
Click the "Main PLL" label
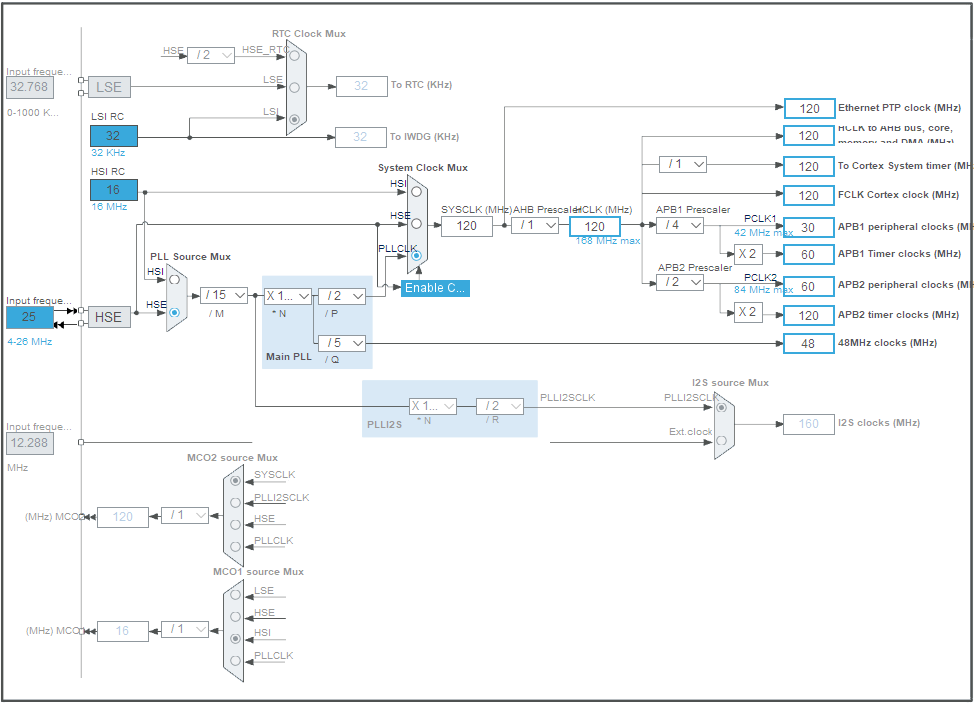(x=289, y=357)
